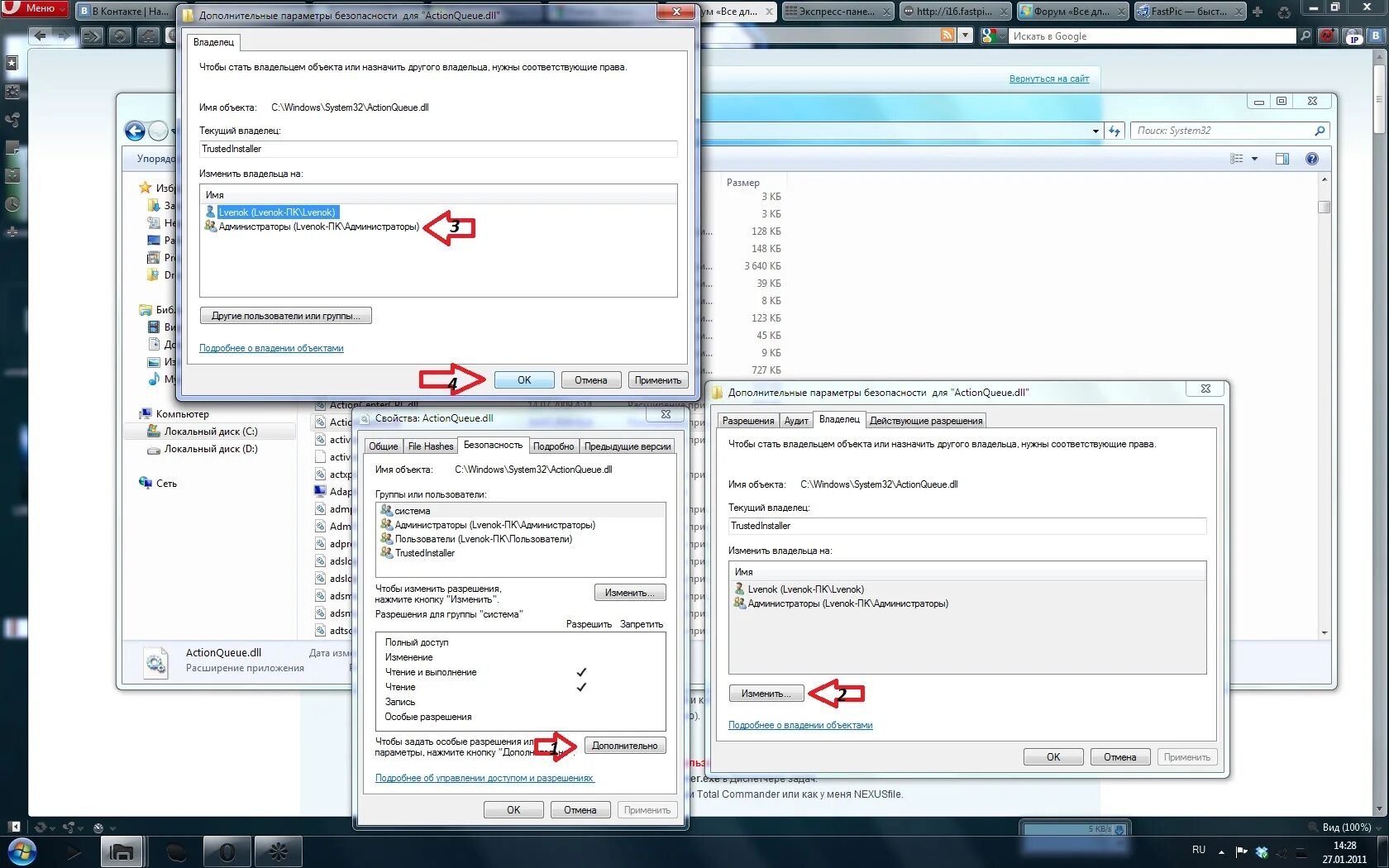Screen dimensions: 1389x868
Task: Select Администраторы in top-left owner list
Action: [318, 227]
